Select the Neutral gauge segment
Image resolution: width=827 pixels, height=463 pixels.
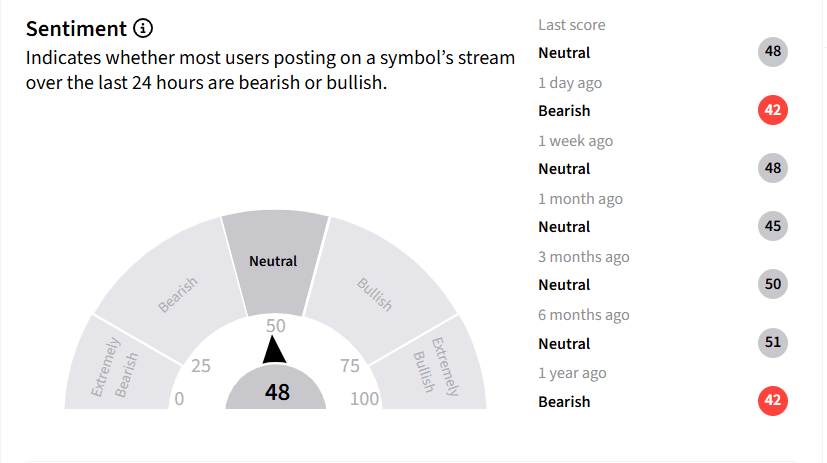[x=275, y=262]
